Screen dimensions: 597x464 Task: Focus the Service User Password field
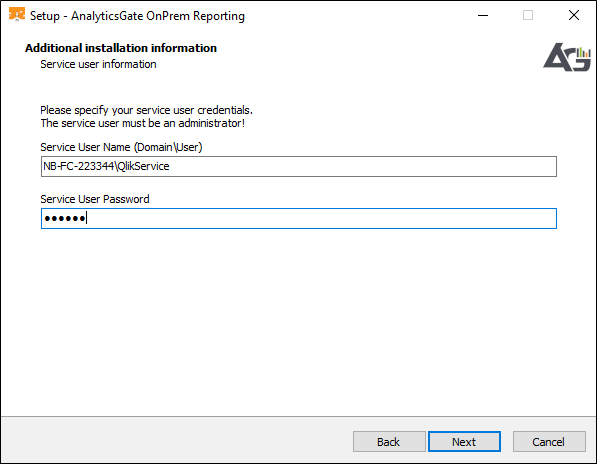[298, 218]
